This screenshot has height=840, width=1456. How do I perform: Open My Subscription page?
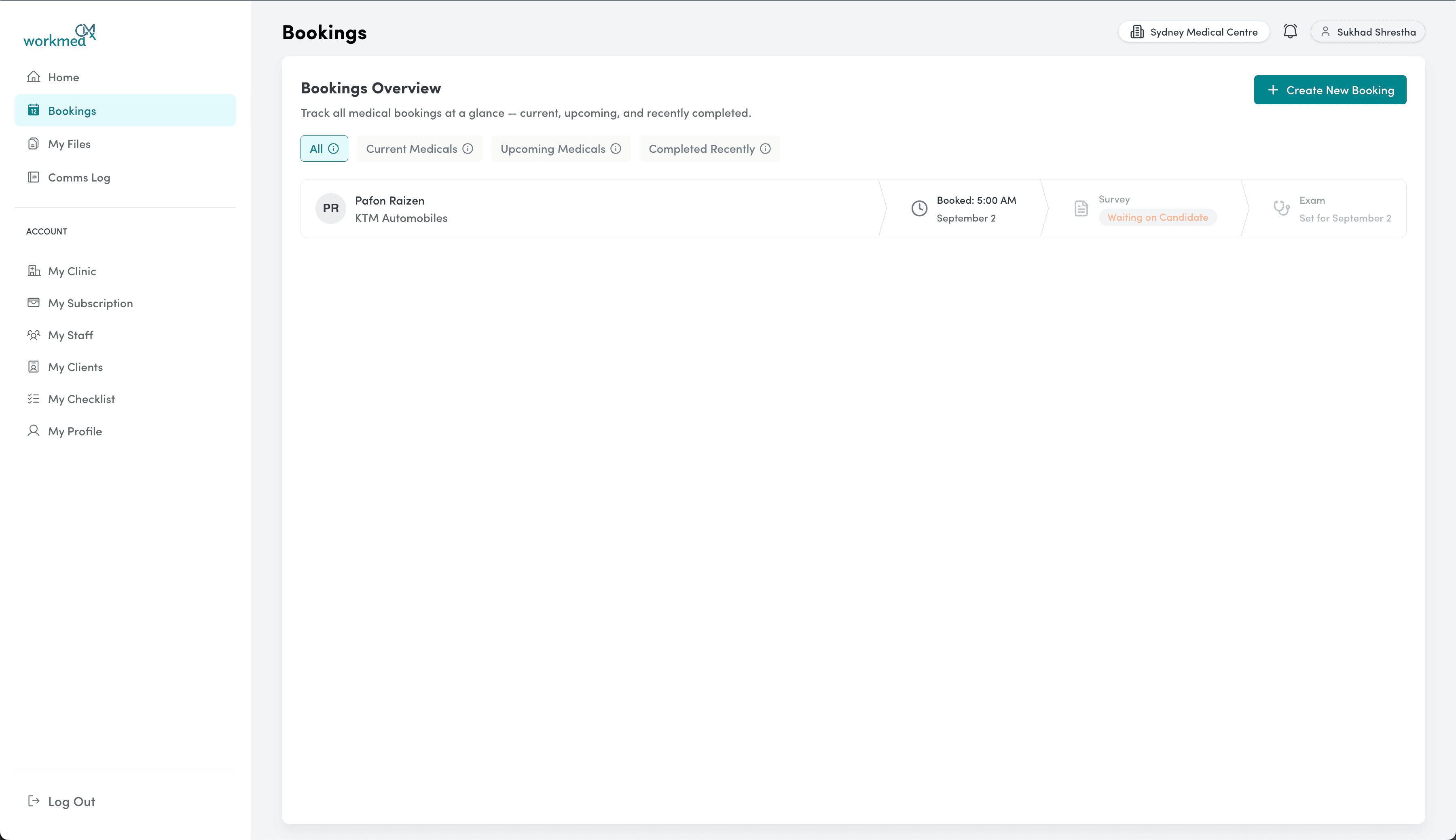point(91,304)
